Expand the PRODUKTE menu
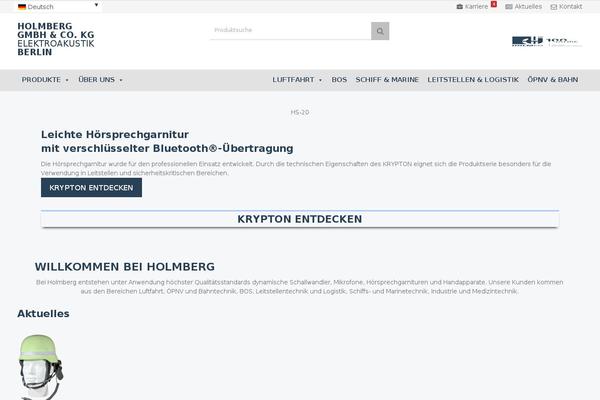Screen dimensions: 600x400 (45, 80)
